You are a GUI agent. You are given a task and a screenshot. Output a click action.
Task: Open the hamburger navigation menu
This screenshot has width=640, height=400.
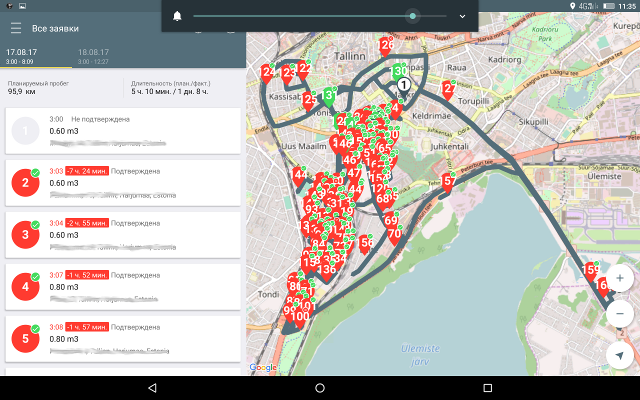pos(16,28)
